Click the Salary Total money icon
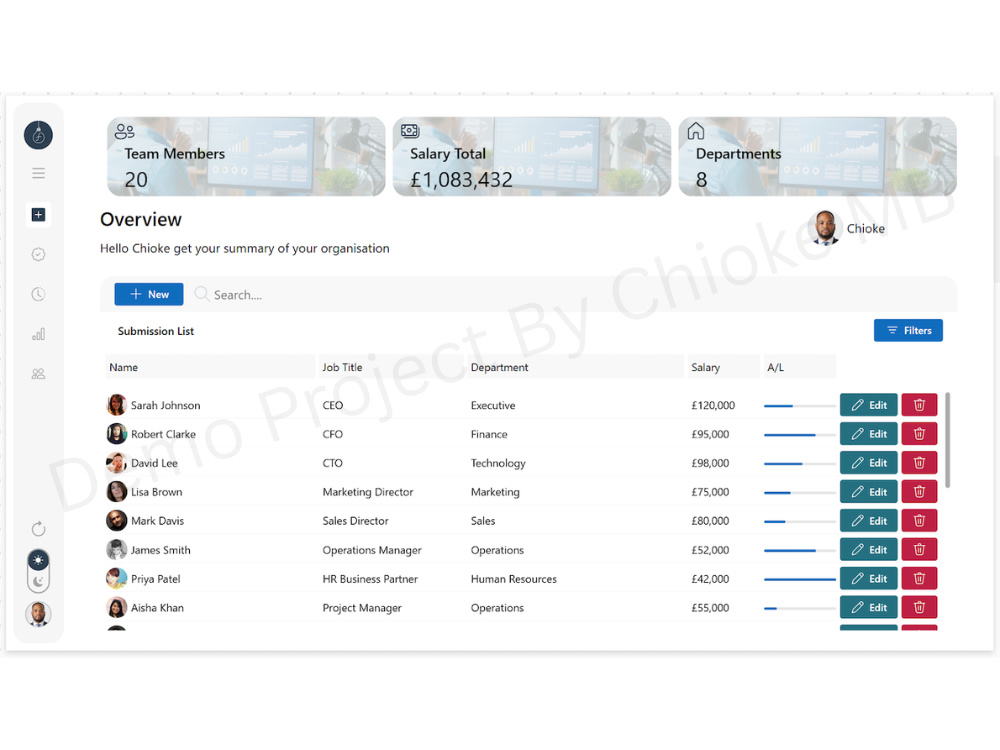This screenshot has height=750, width=1000. pyautogui.click(x=409, y=131)
